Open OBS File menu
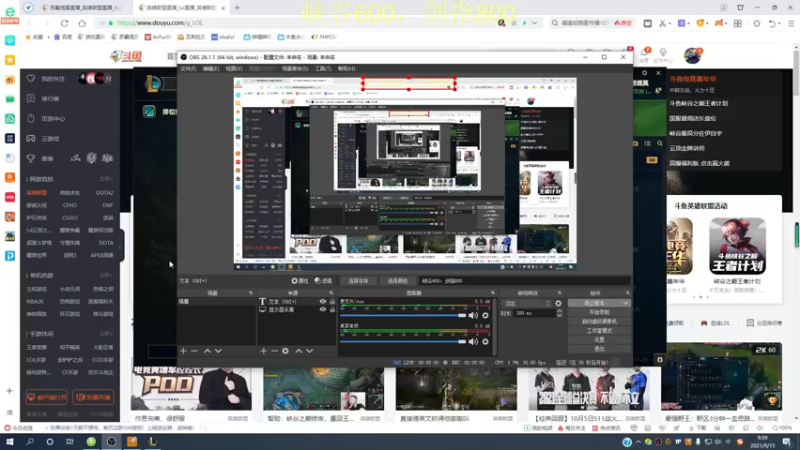This screenshot has height=450, width=800. click(x=188, y=68)
